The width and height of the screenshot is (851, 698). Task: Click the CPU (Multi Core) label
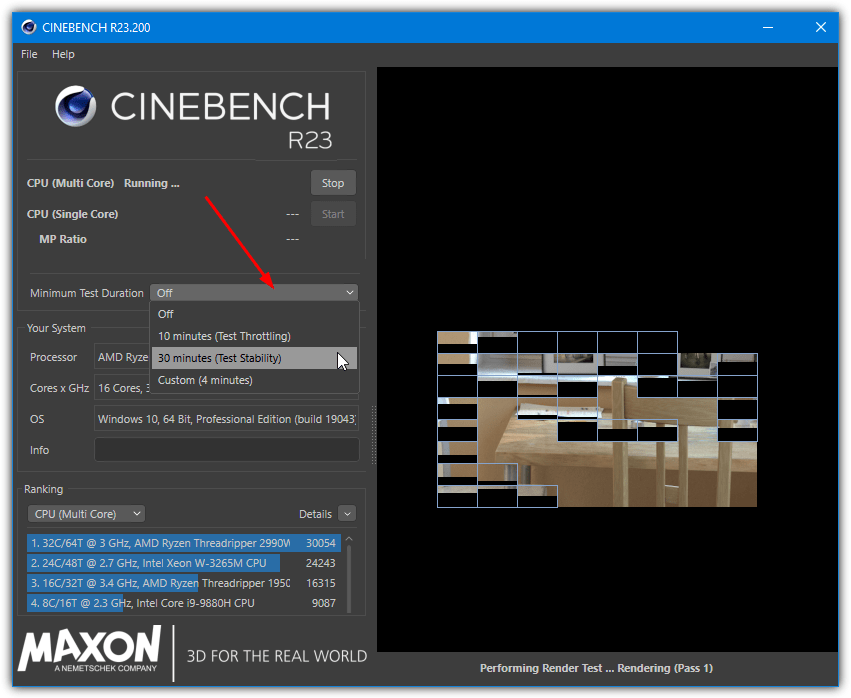[x=71, y=183]
